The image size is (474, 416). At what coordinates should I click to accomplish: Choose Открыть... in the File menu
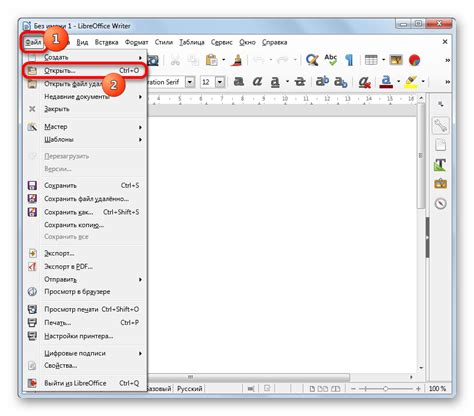tap(85, 71)
